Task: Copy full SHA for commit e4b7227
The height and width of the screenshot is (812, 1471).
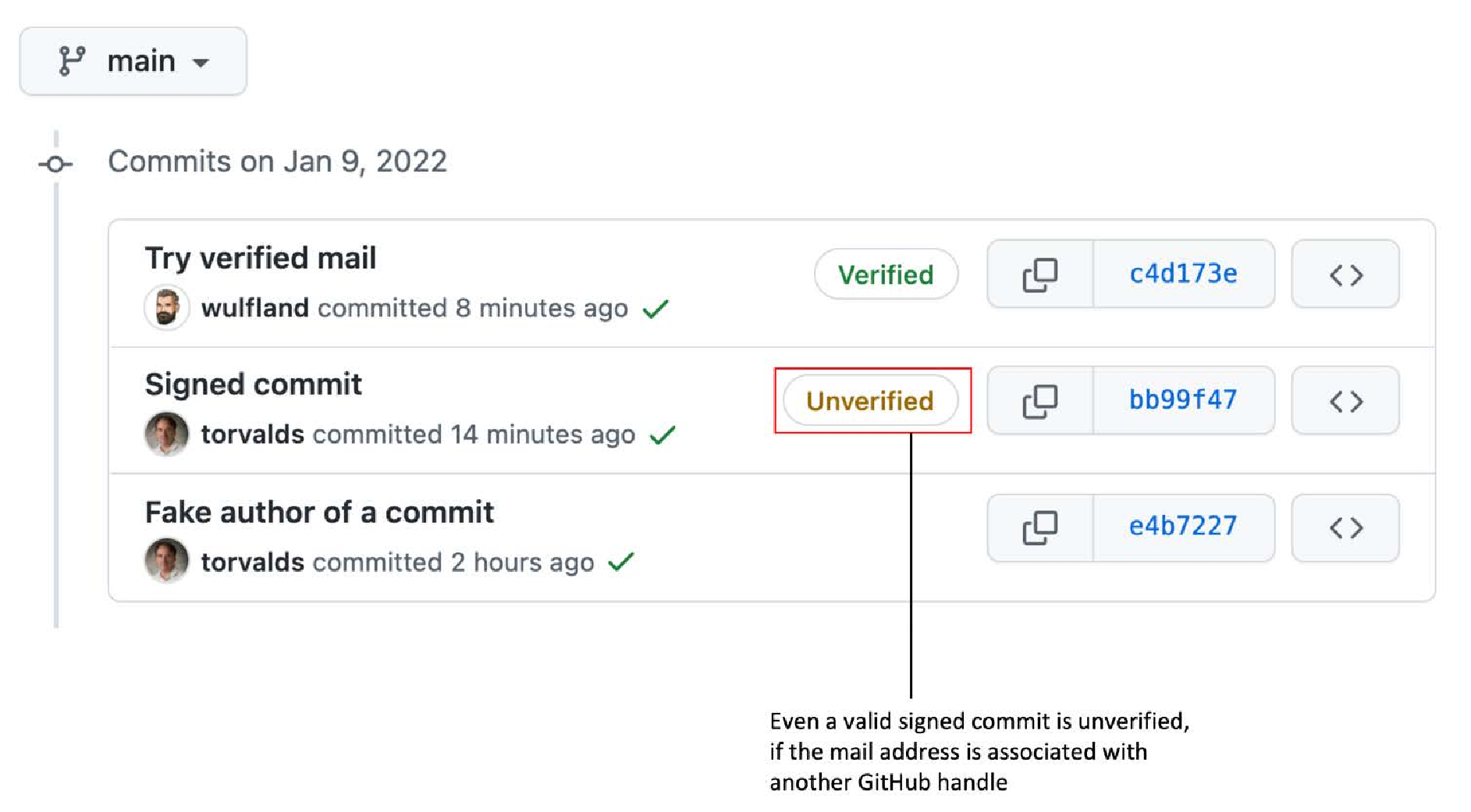Action: 1040,528
